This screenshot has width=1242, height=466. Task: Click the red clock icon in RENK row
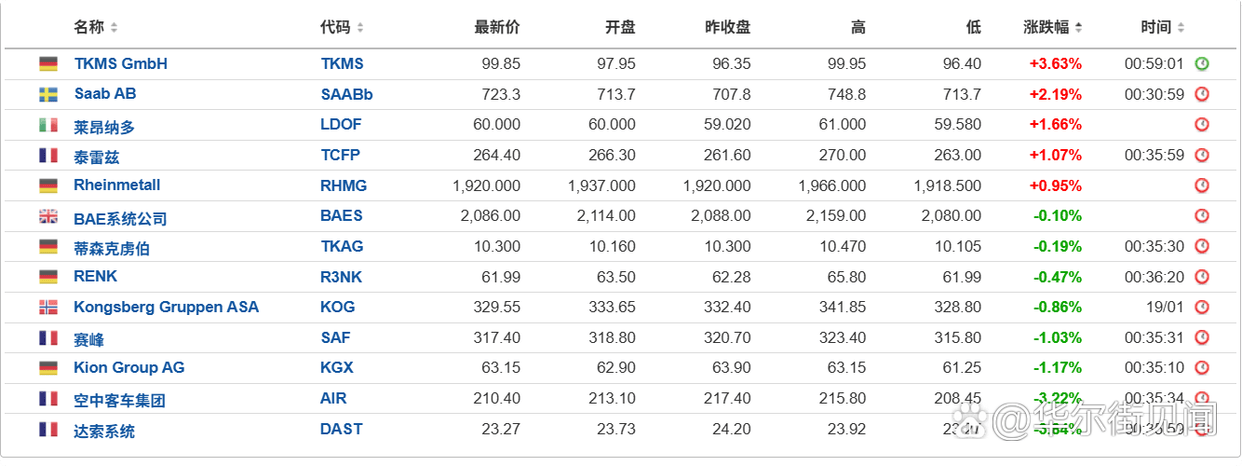tap(1202, 277)
